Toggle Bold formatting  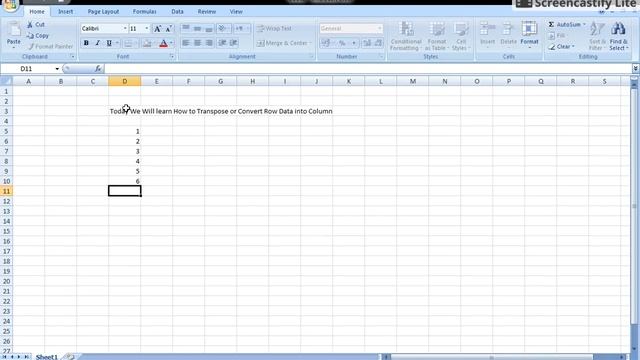86,43
